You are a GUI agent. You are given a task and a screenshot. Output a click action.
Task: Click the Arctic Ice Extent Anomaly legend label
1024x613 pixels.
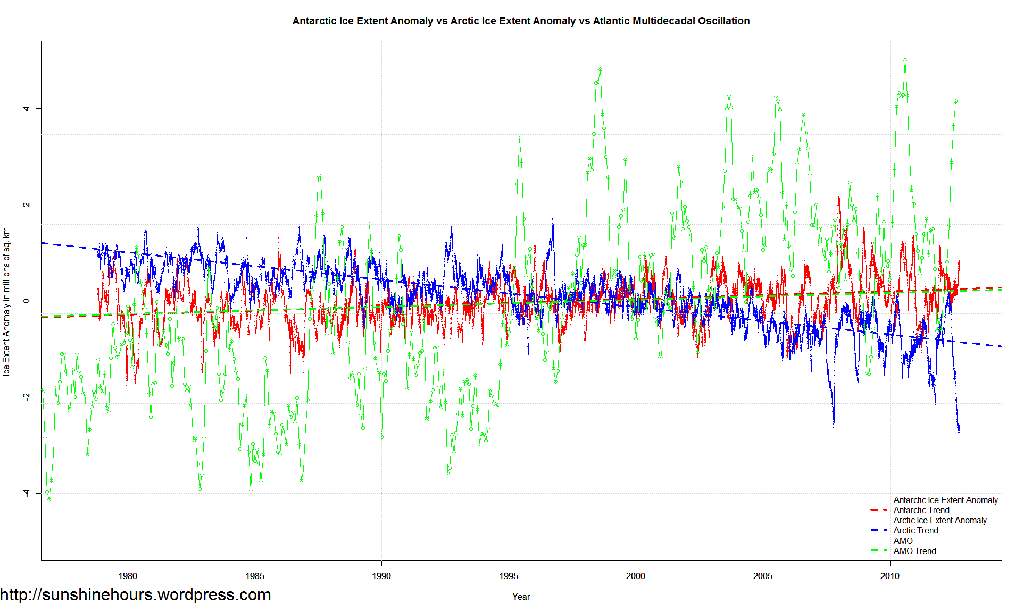pos(940,520)
